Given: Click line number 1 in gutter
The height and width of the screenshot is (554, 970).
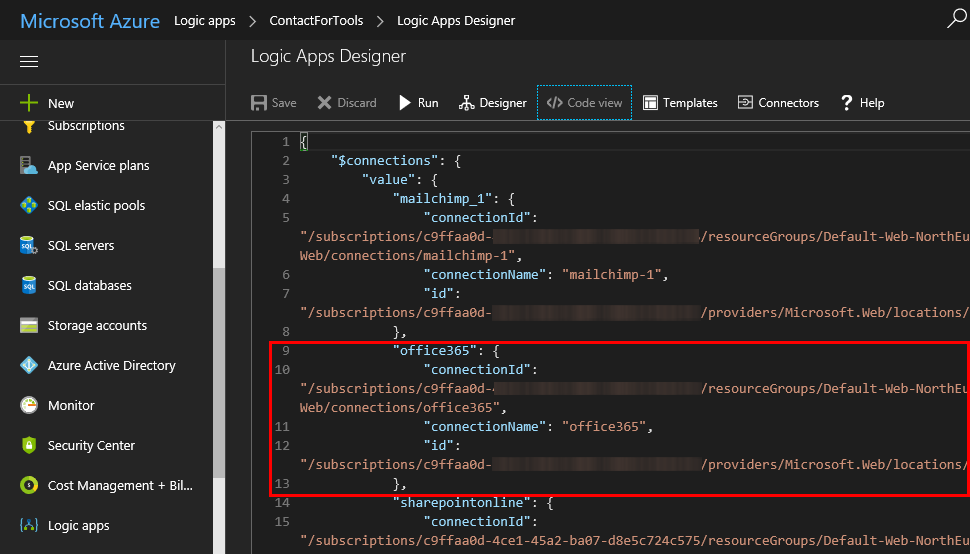Looking at the screenshot, I should (286, 142).
